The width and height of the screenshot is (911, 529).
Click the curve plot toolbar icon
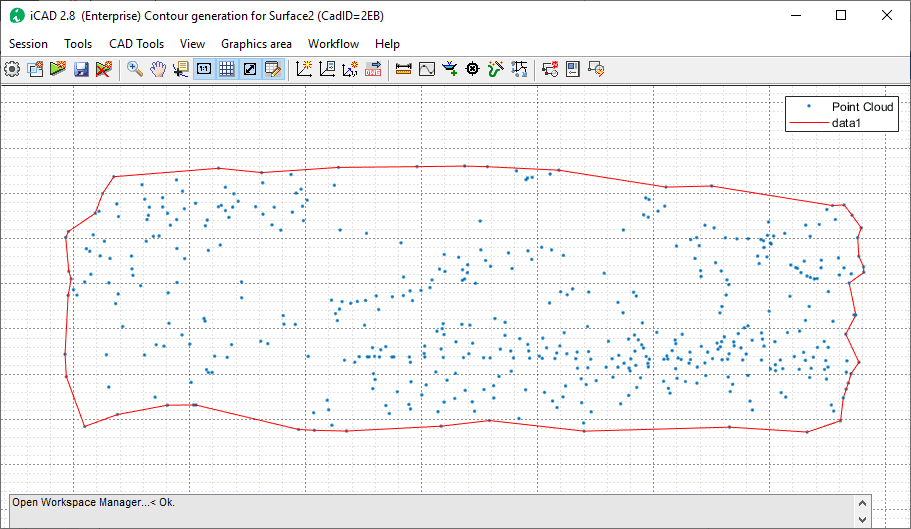coord(427,69)
